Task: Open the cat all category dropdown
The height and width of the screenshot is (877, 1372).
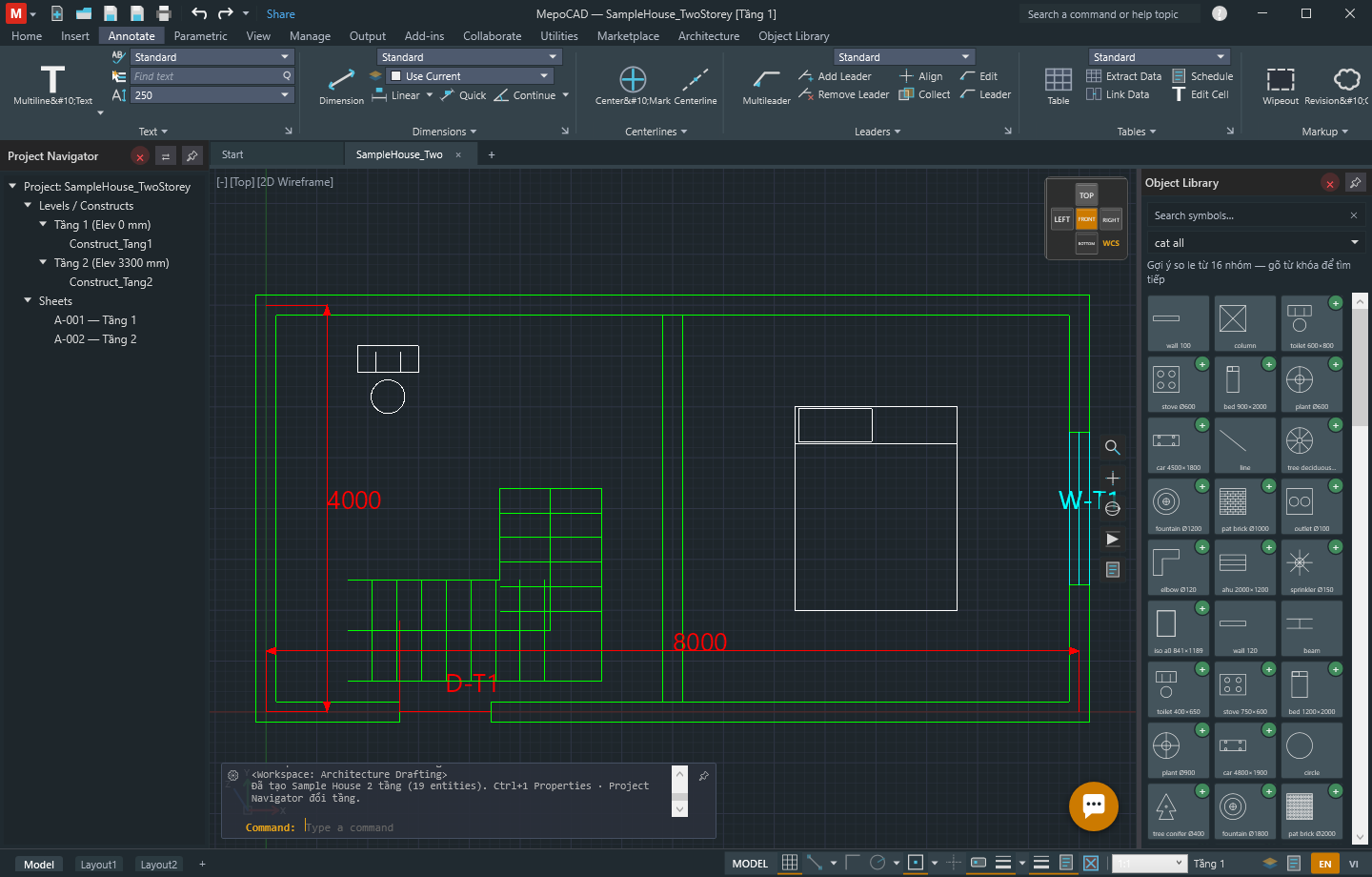Action: point(1256,243)
